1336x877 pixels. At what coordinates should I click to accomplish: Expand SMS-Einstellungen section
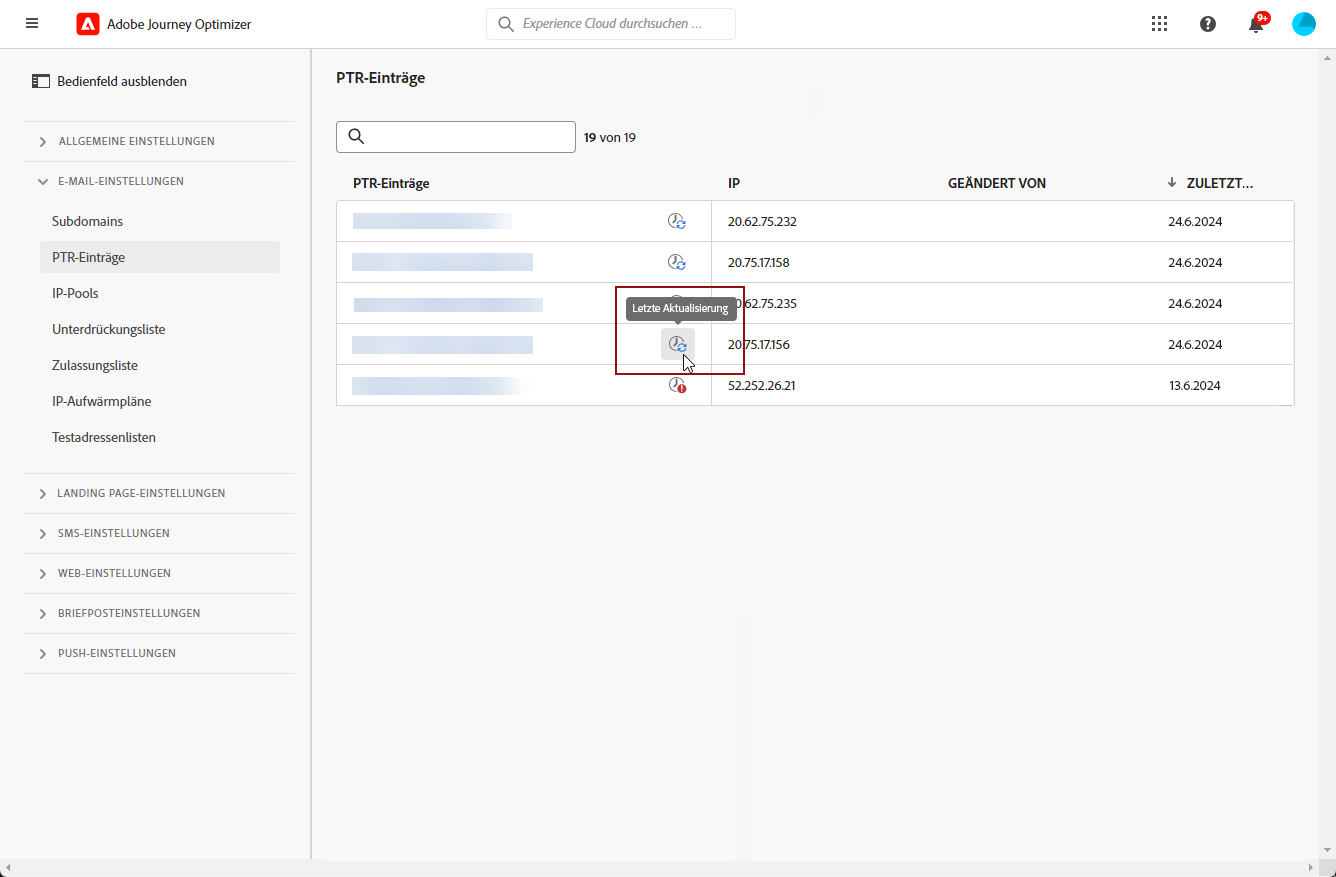click(x=113, y=533)
